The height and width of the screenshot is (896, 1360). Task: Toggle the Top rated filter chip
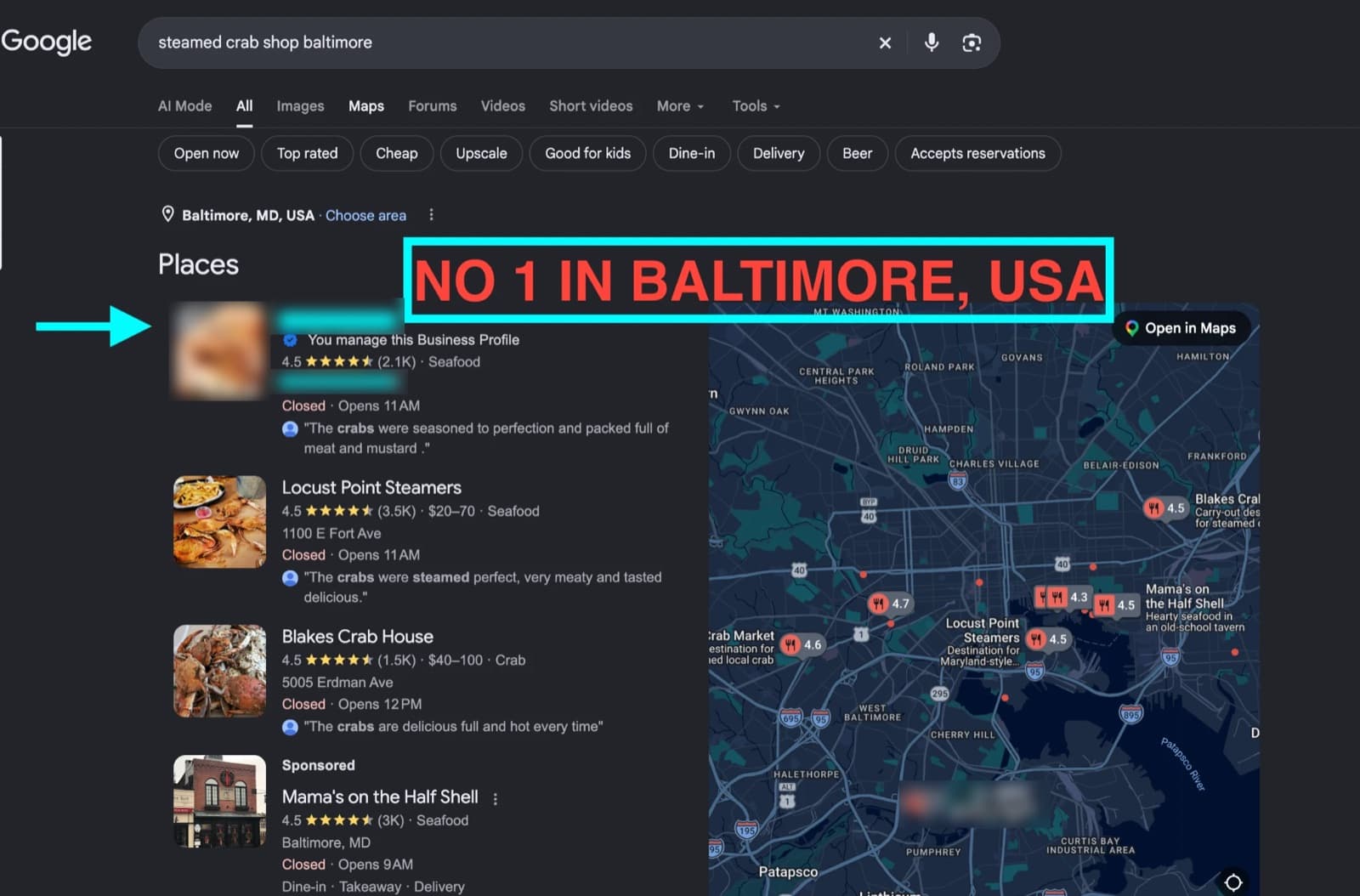pyautogui.click(x=308, y=154)
